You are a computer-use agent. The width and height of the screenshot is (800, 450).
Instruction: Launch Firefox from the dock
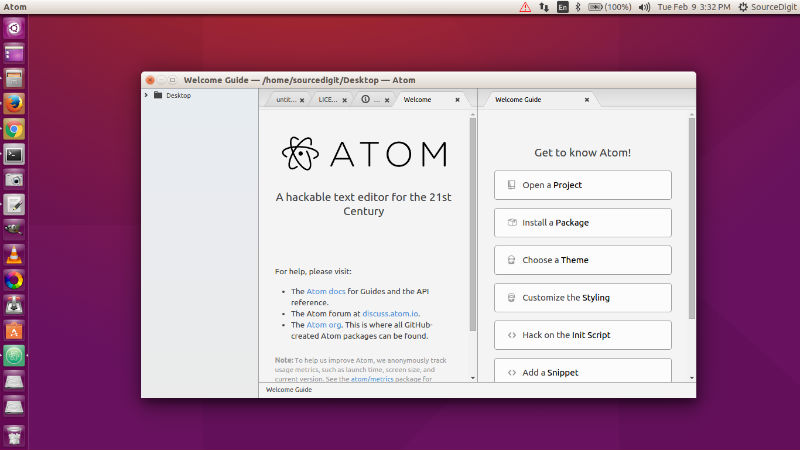(14, 104)
